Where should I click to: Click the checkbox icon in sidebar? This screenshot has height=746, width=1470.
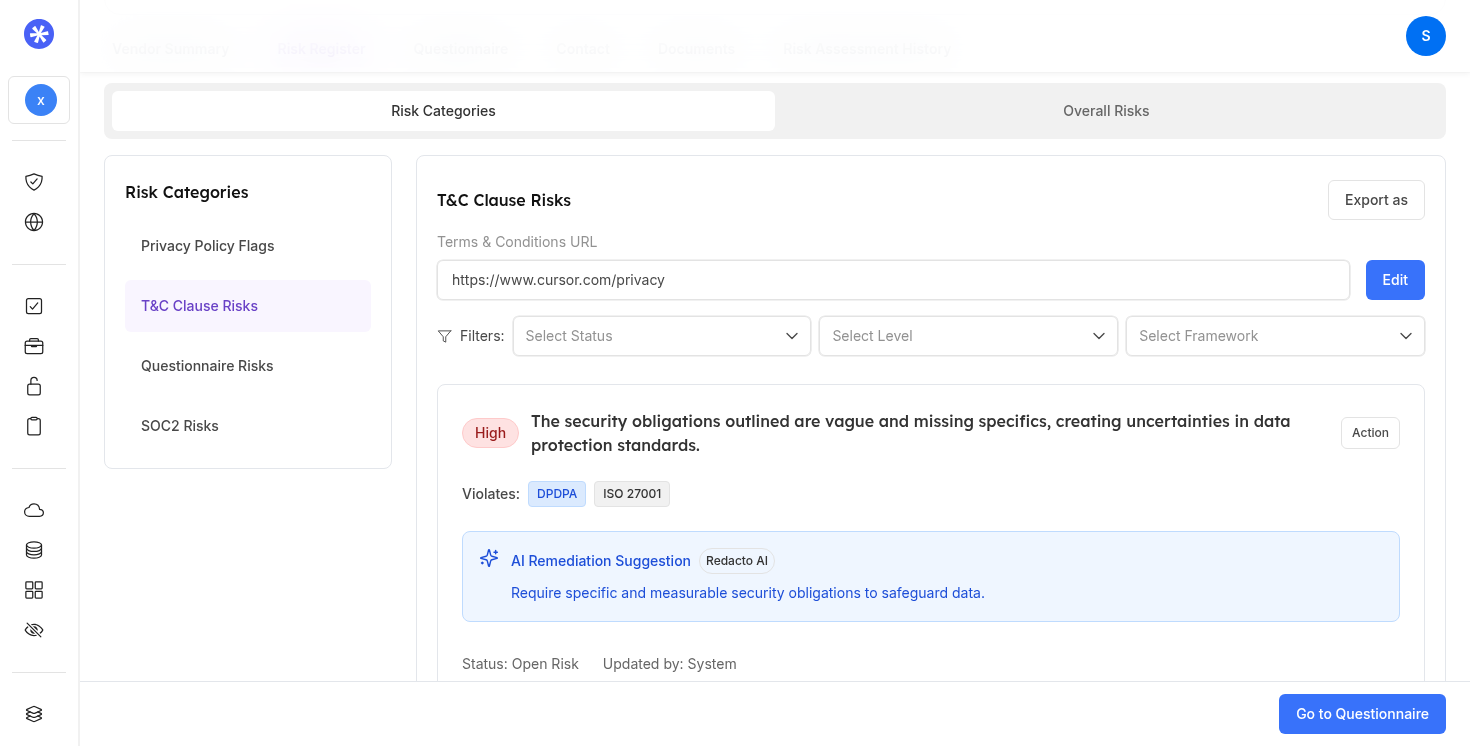click(x=34, y=307)
